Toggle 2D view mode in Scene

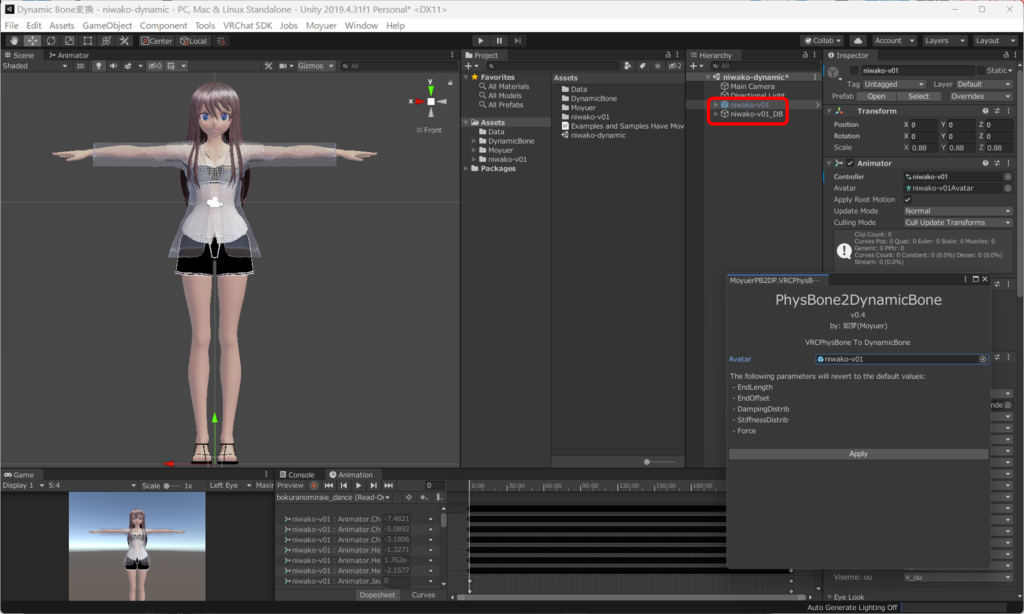click(x=80, y=66)
